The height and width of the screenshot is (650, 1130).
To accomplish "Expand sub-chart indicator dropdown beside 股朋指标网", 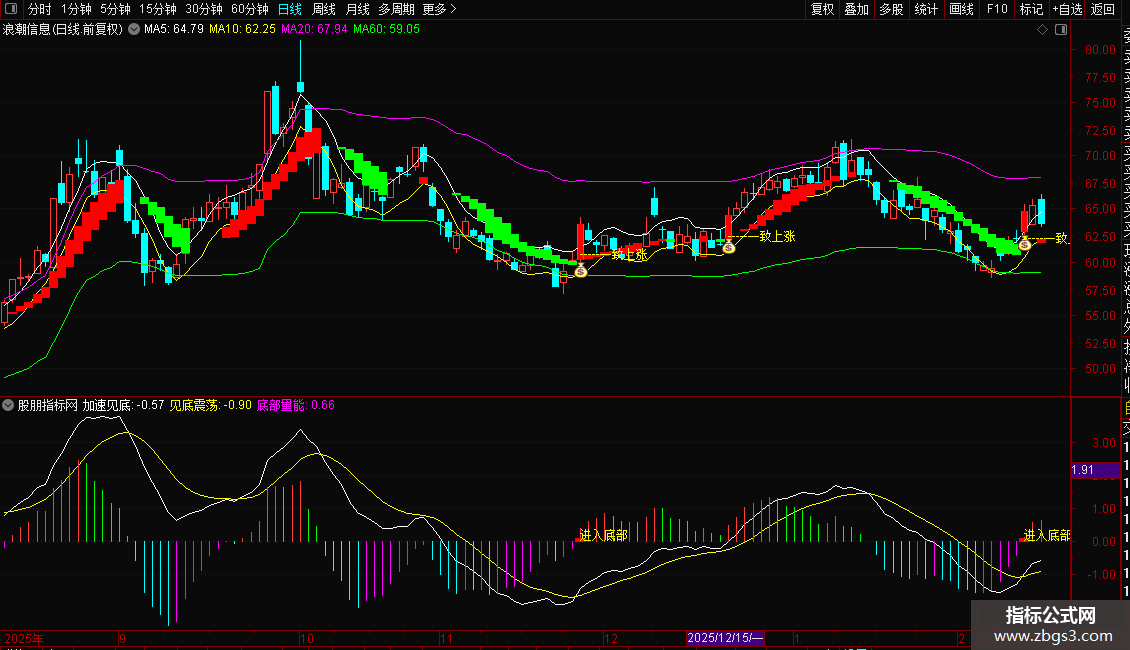I will pyautogui.click(x=8, y=405).
